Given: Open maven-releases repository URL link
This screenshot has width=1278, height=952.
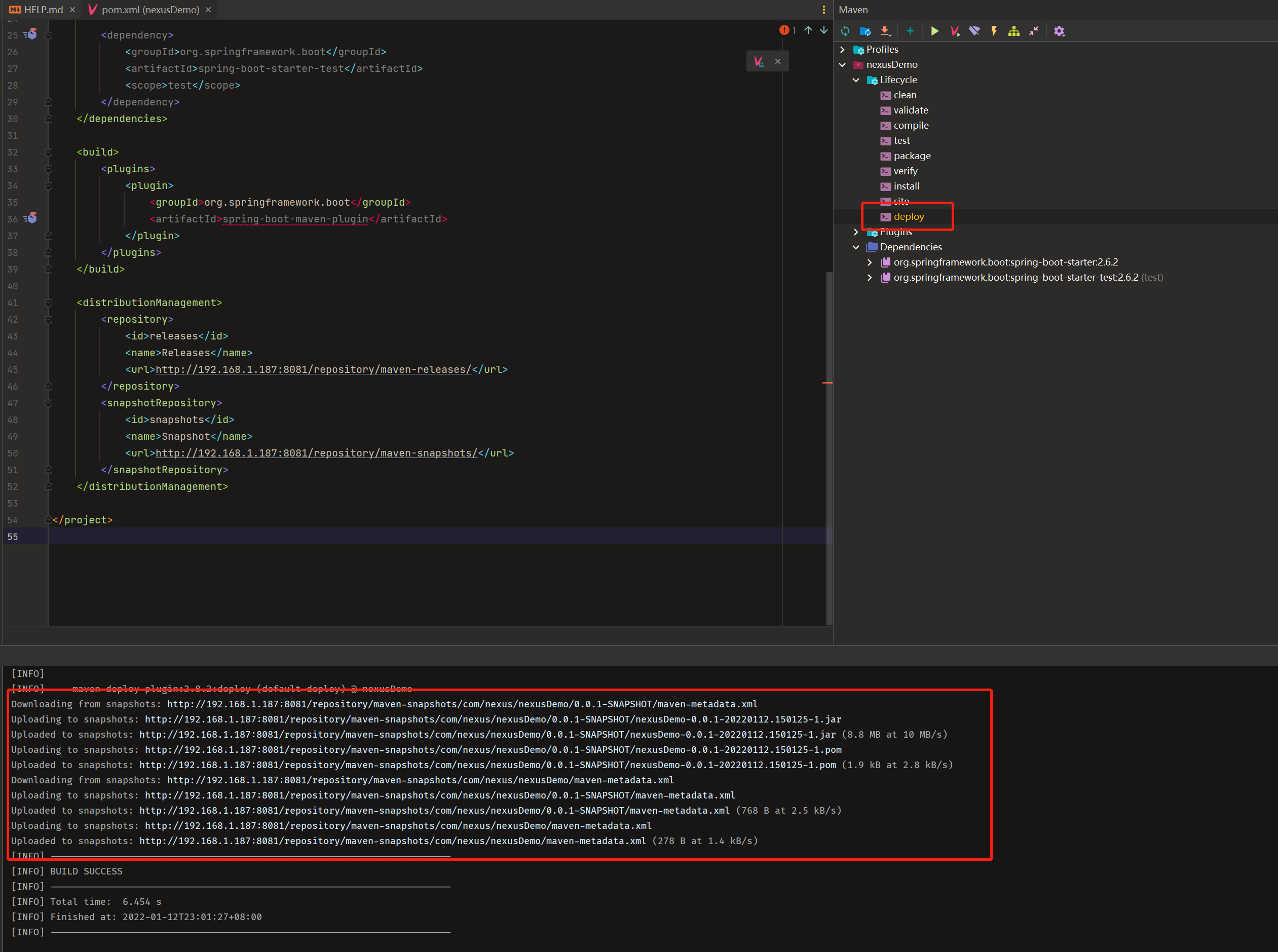Looking at the screenshot, I should click(x=314, y=369).
